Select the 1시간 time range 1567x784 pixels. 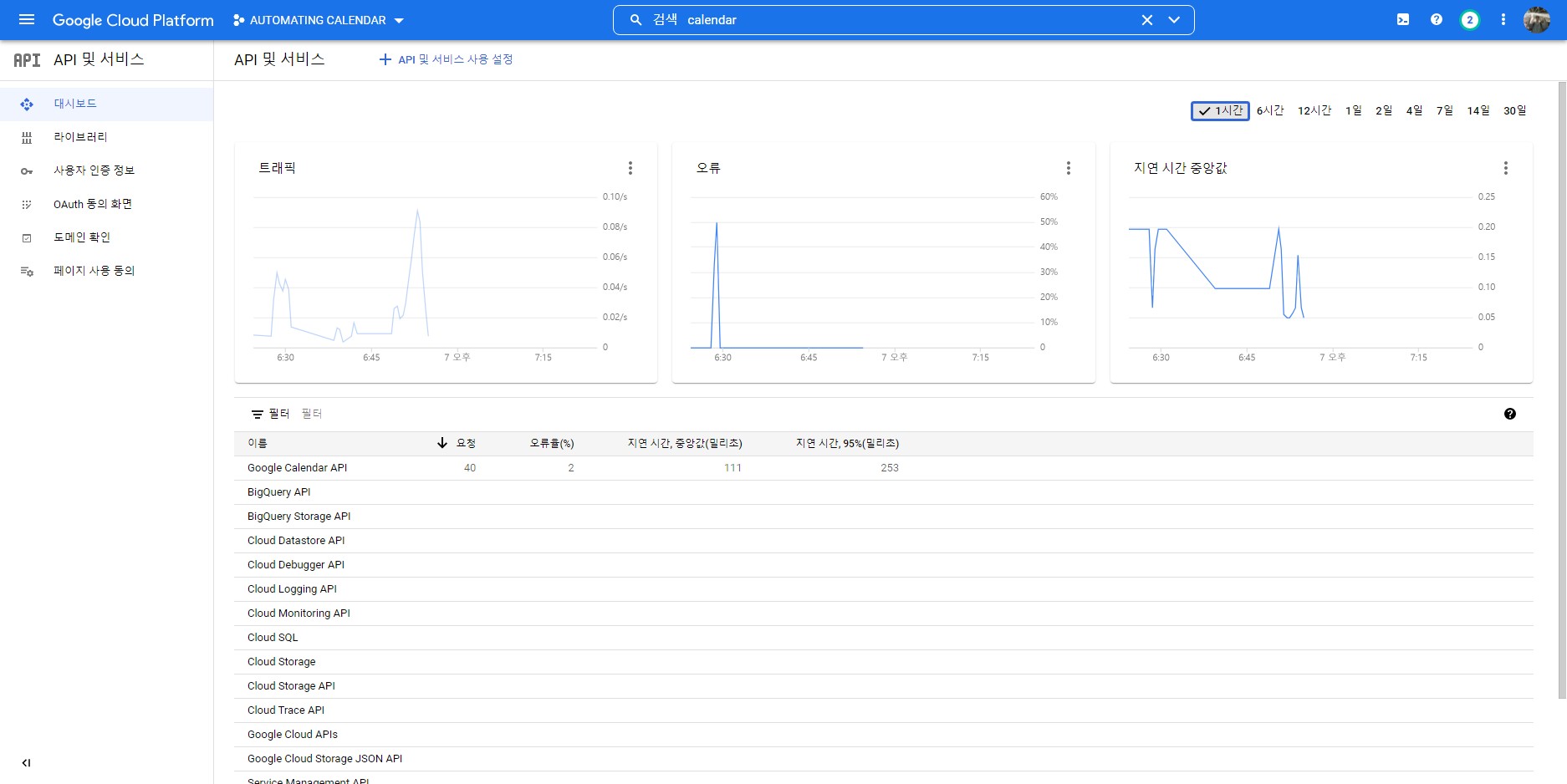click(x=1220, y=110)
